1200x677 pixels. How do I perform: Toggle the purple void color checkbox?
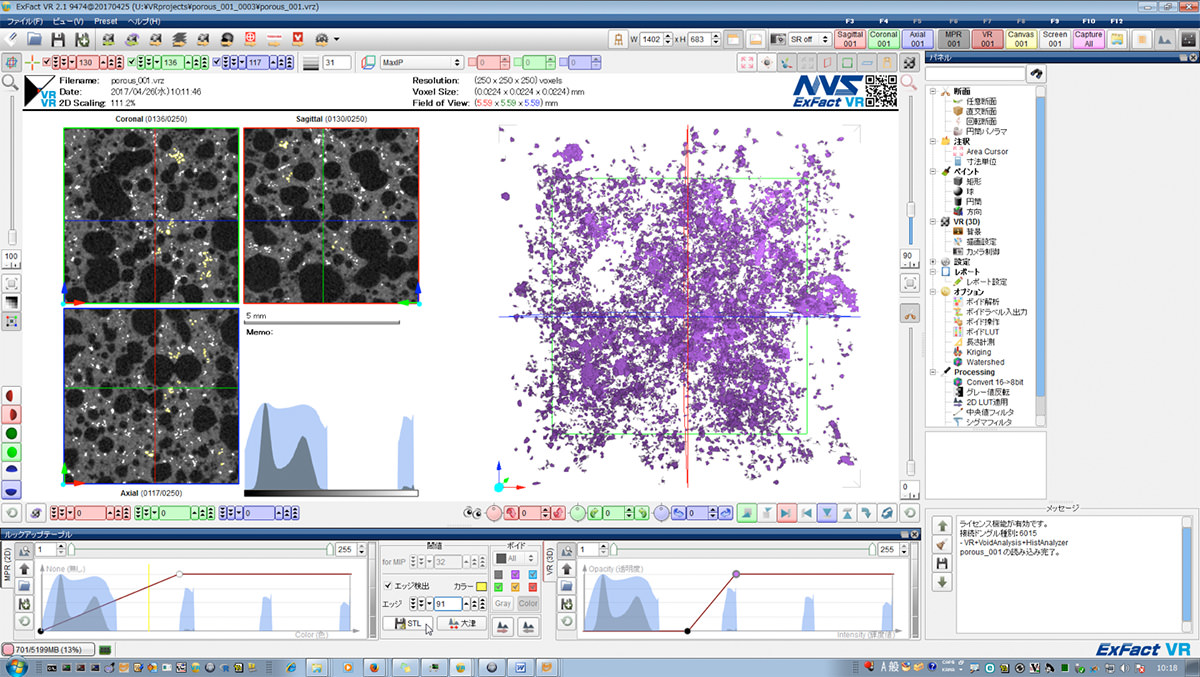[x=515, y=574]
